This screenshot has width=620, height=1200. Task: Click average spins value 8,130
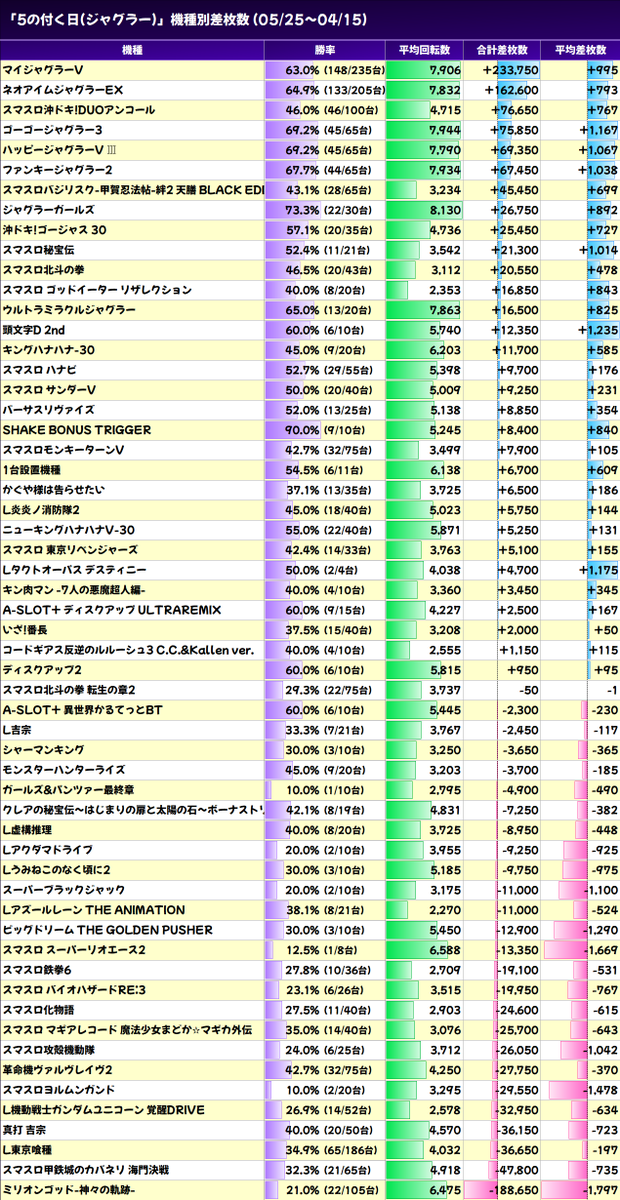pos(445,210)
